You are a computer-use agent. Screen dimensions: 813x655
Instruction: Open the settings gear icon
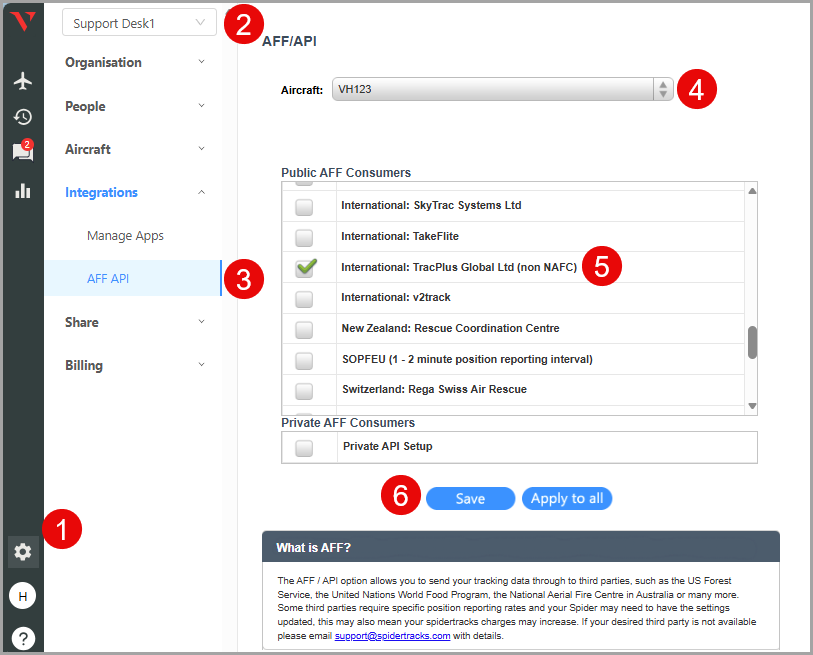(22, 552)
